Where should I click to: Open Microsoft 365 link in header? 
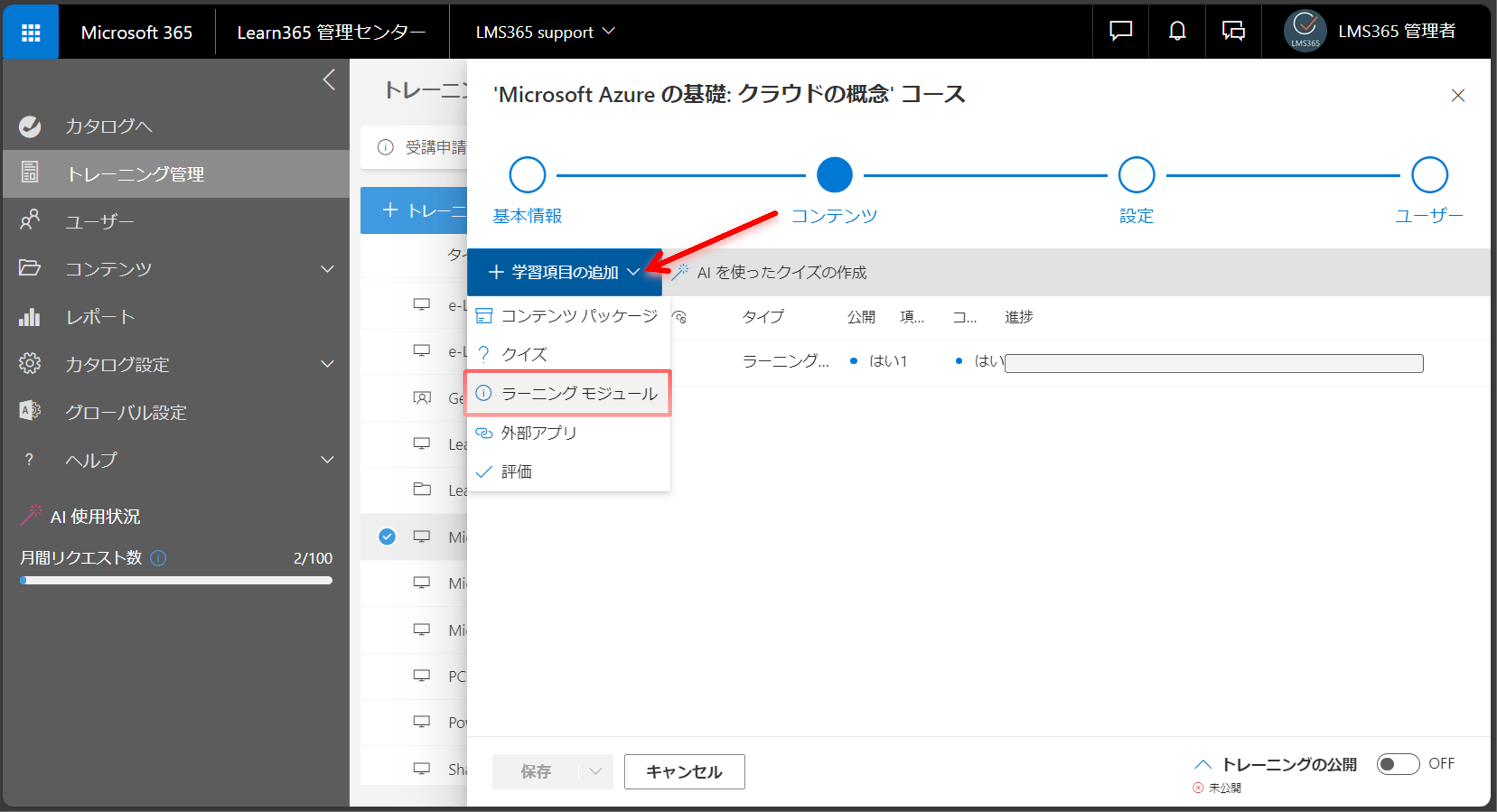click(136, 32)
